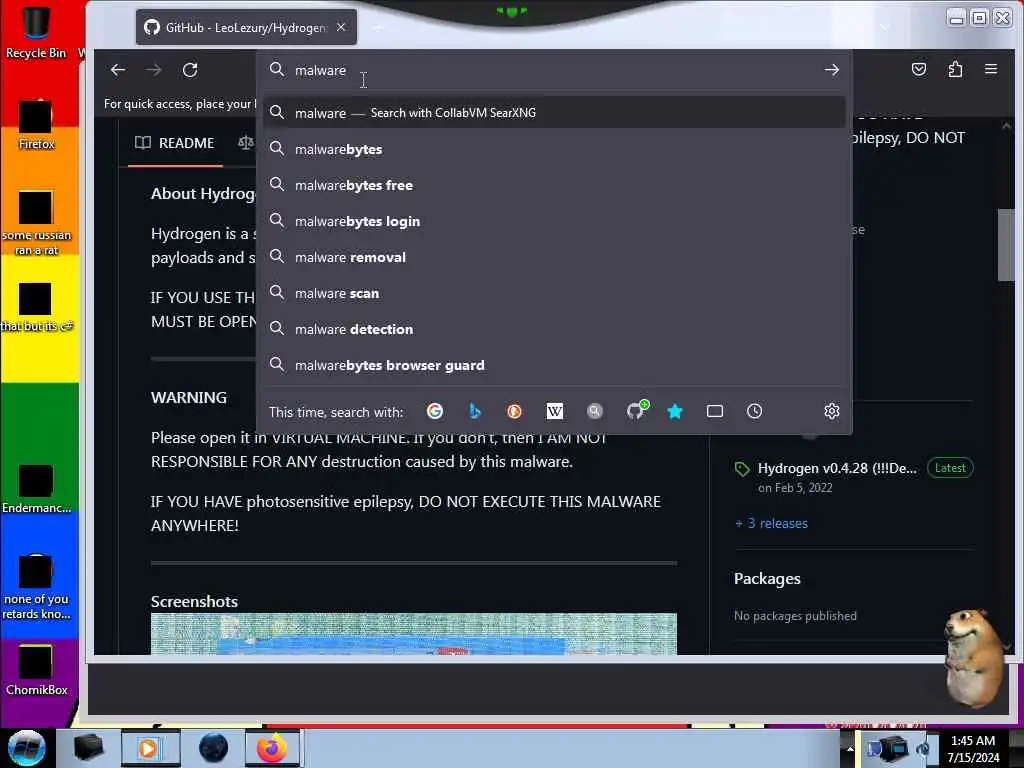Open the Pocket save icon

pos(919,69)
